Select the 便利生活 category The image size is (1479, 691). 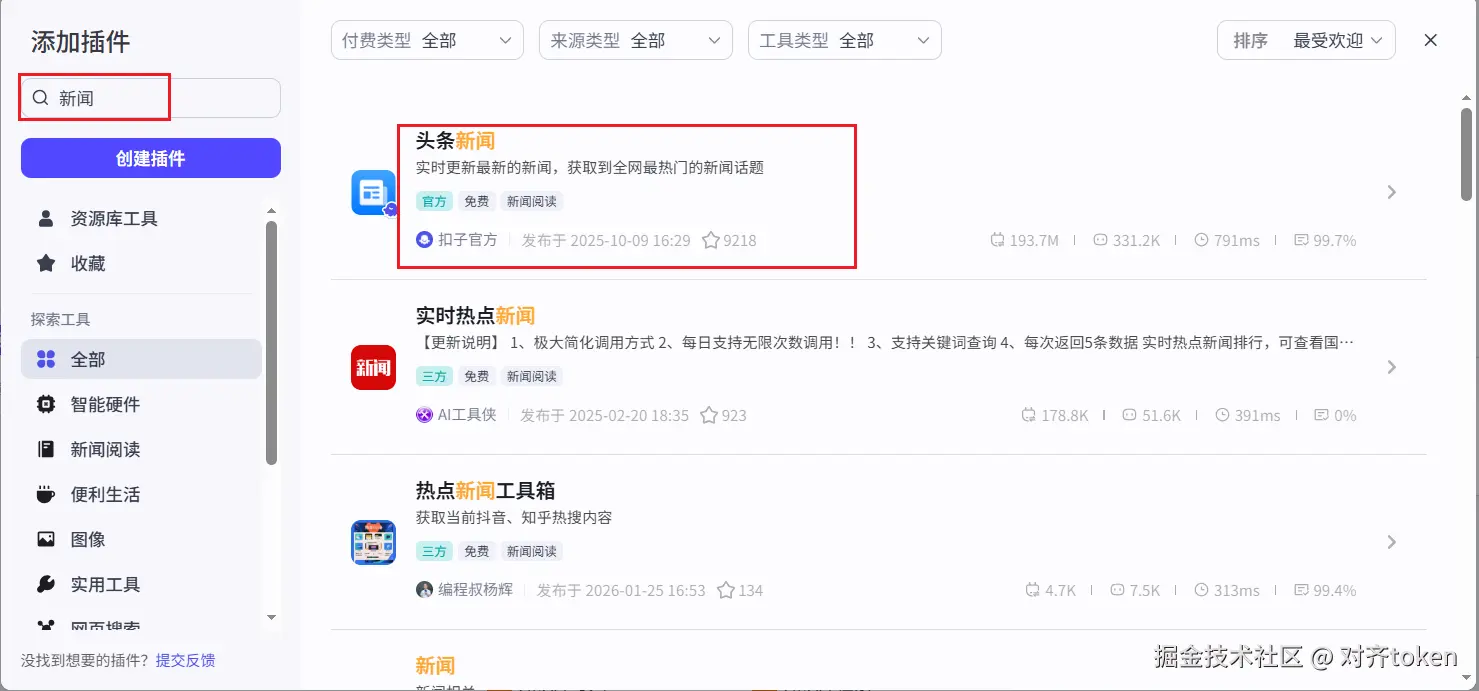pos(141,494)
